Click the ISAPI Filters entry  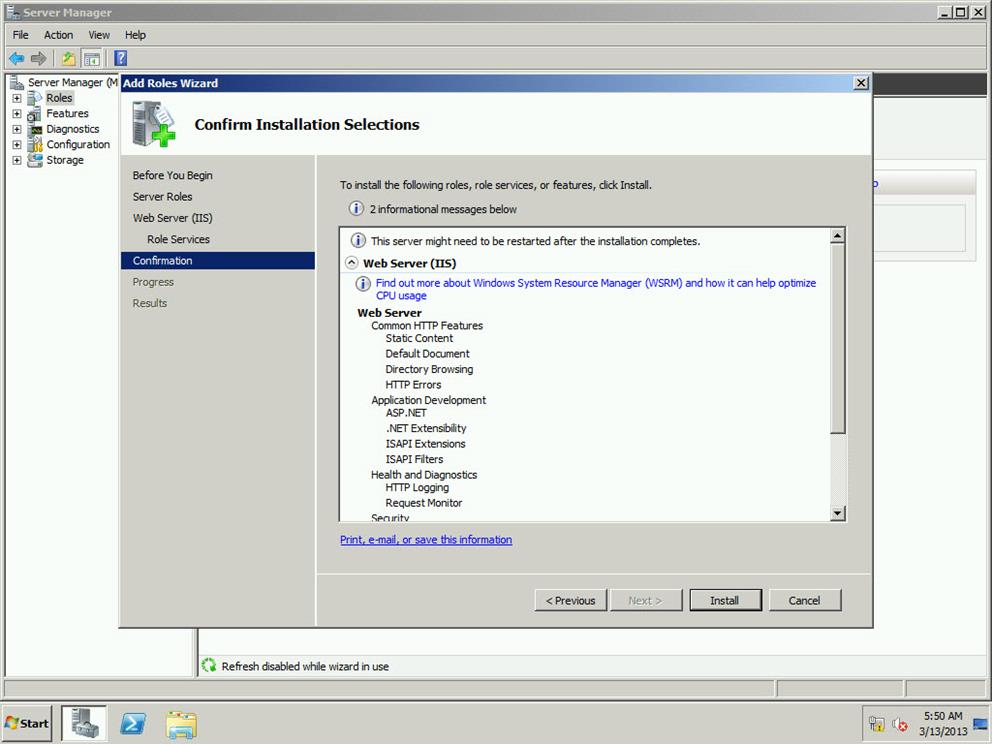(x=414, y=459)
